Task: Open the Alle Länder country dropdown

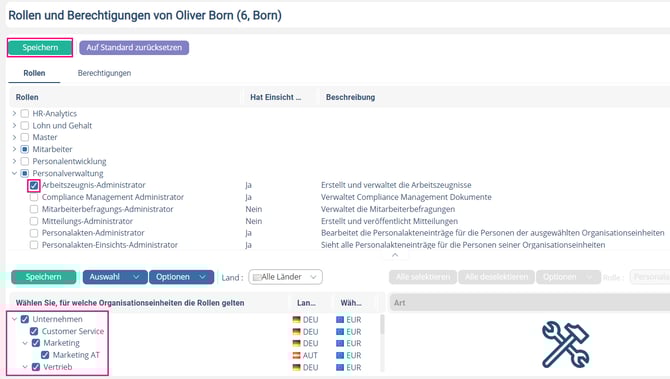Action: [x=285, y=277]
